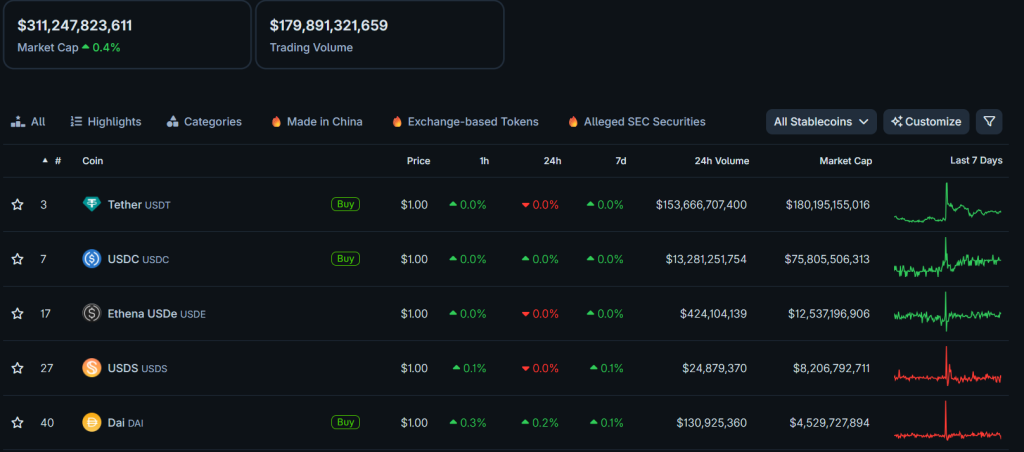Open the filter funnel icon
This screenshot has height=452, width=1024.
coord(989,122)
